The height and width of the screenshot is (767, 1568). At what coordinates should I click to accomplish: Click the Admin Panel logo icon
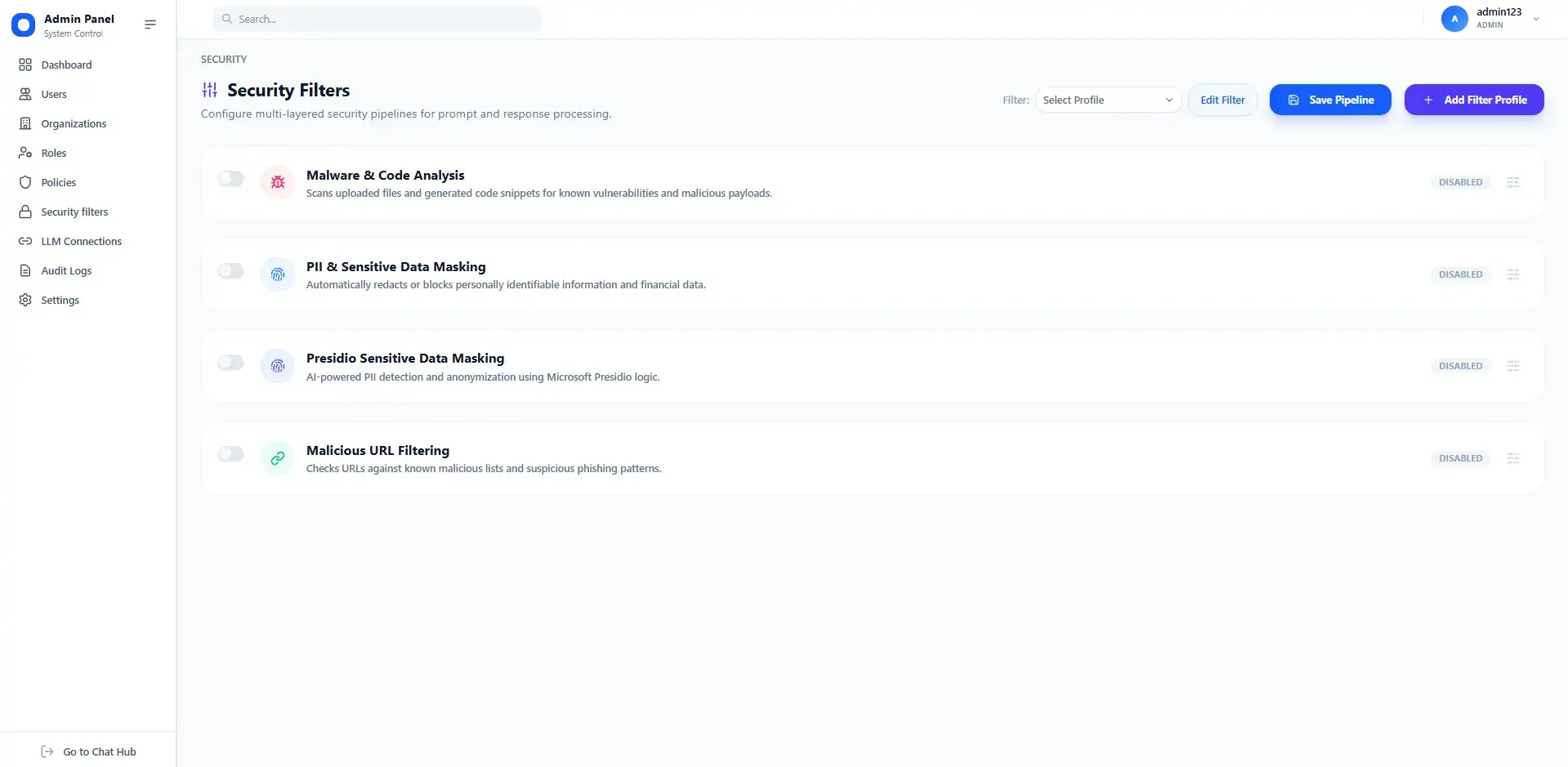click(24, 25)
